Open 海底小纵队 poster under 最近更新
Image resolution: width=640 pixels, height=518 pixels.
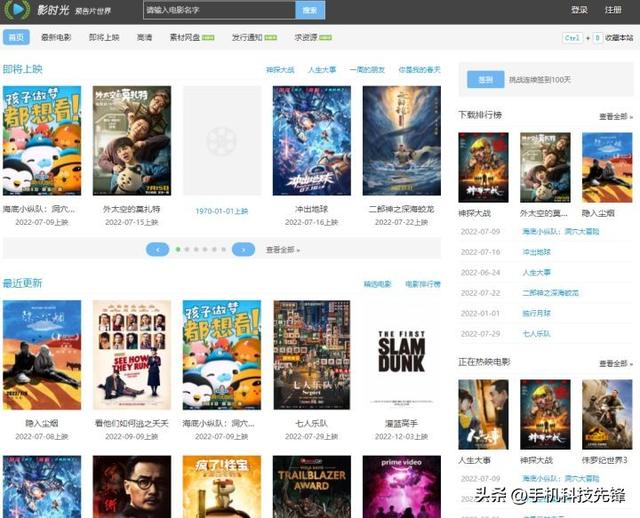[222, 355]
